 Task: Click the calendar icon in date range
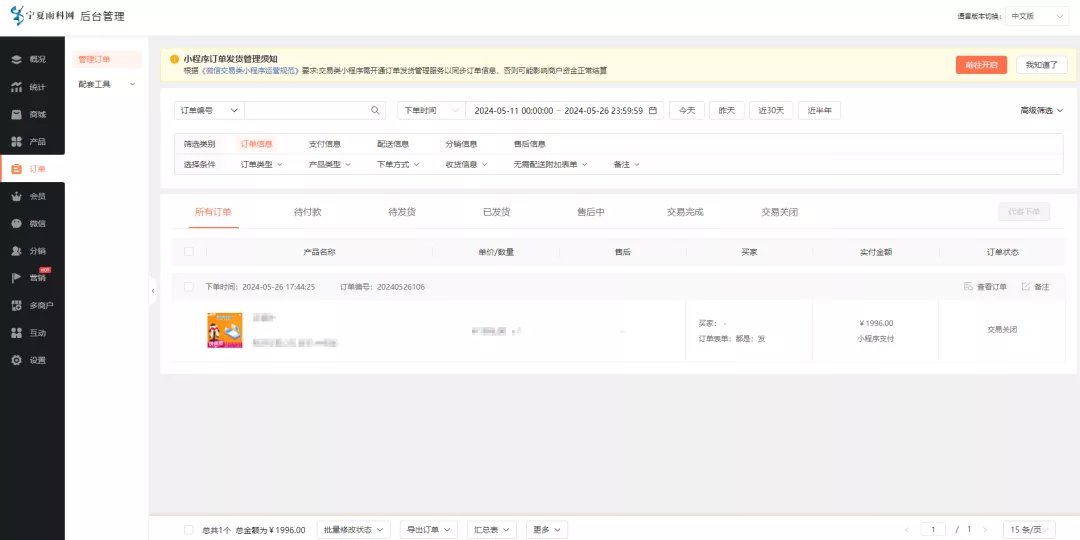[x=653, y=110]
